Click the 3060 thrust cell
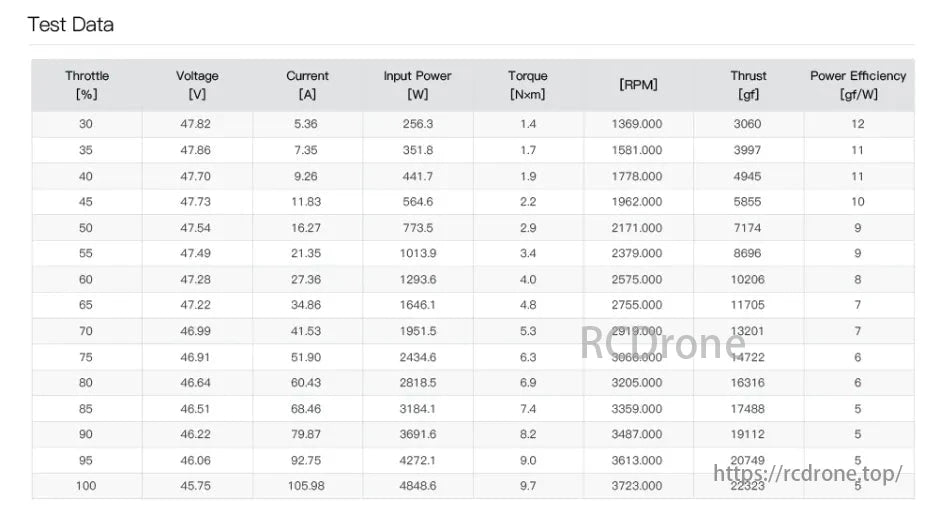Screen dimensions: 939x520 tap(748, 124)
